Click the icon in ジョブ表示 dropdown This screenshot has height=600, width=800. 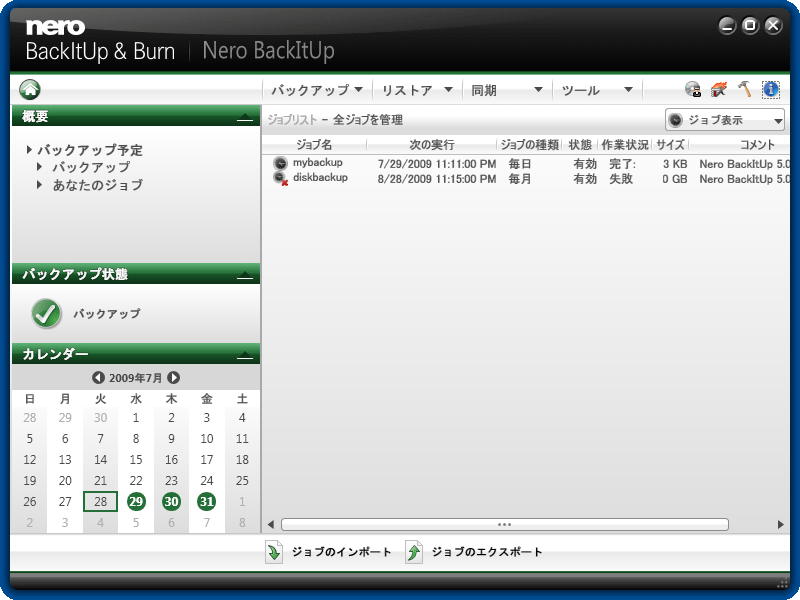676,120
